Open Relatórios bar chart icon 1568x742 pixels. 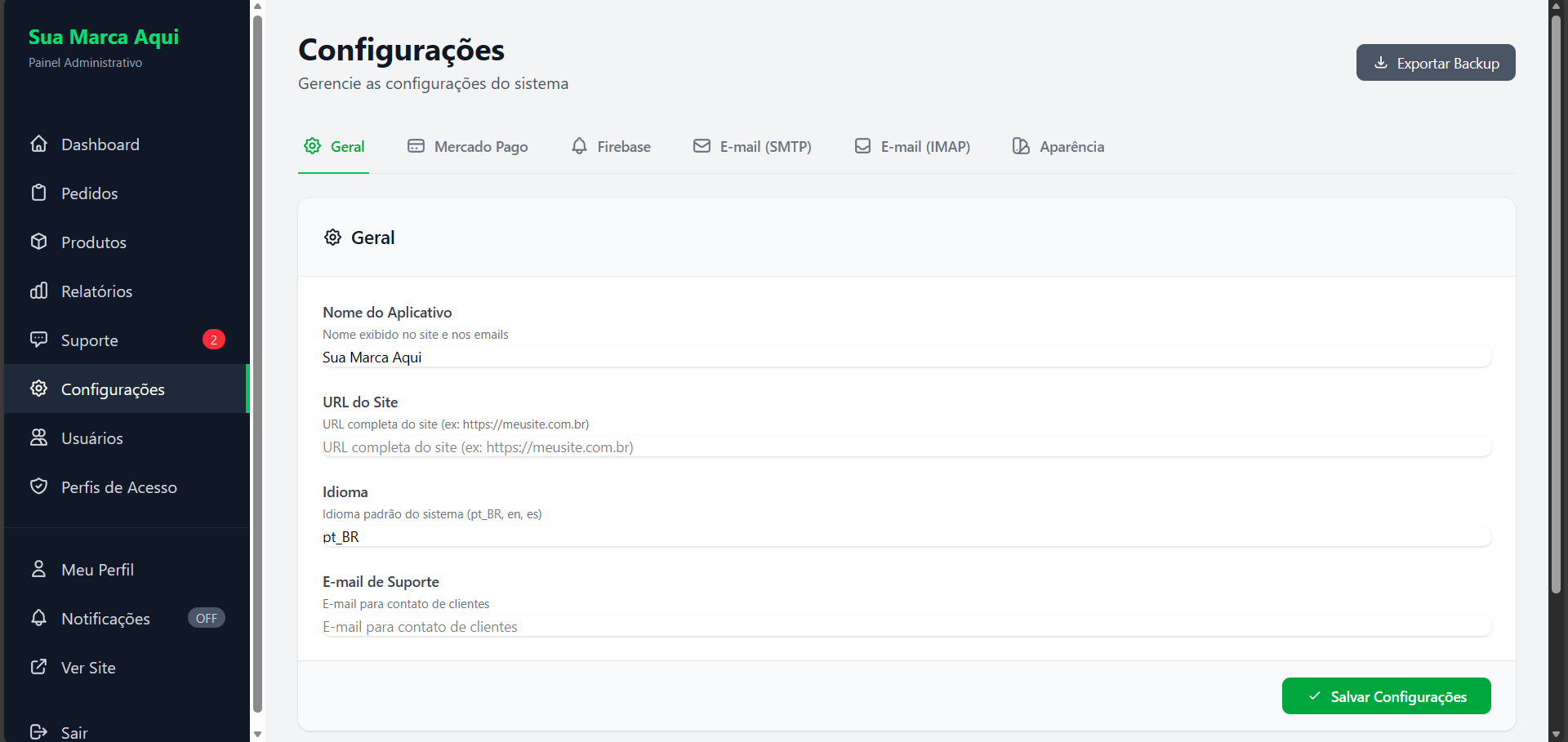click(38, 291)
